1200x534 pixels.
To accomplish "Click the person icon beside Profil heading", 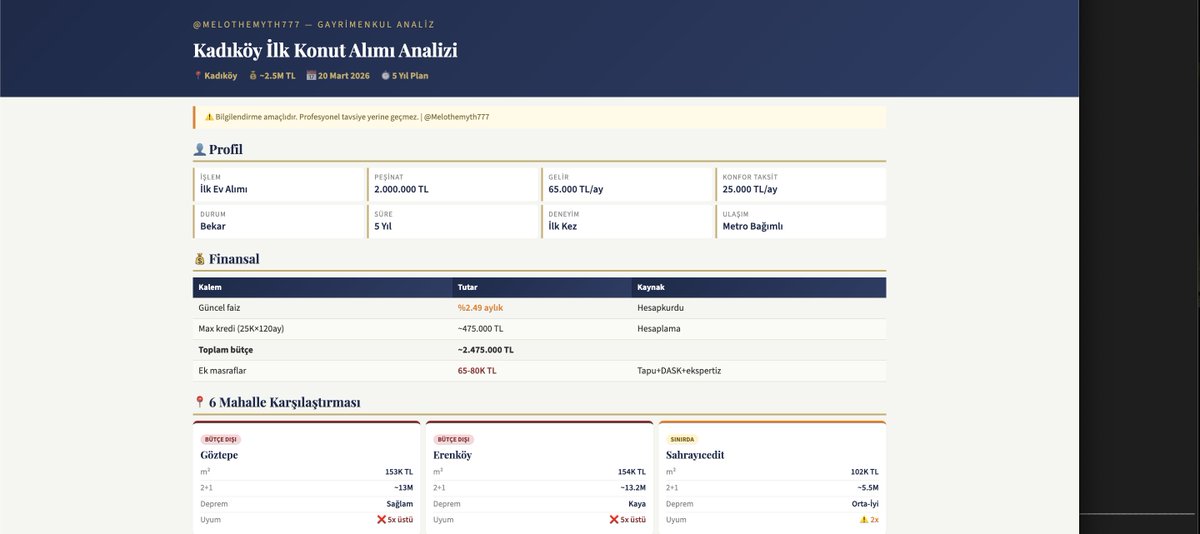I will 199,150.
